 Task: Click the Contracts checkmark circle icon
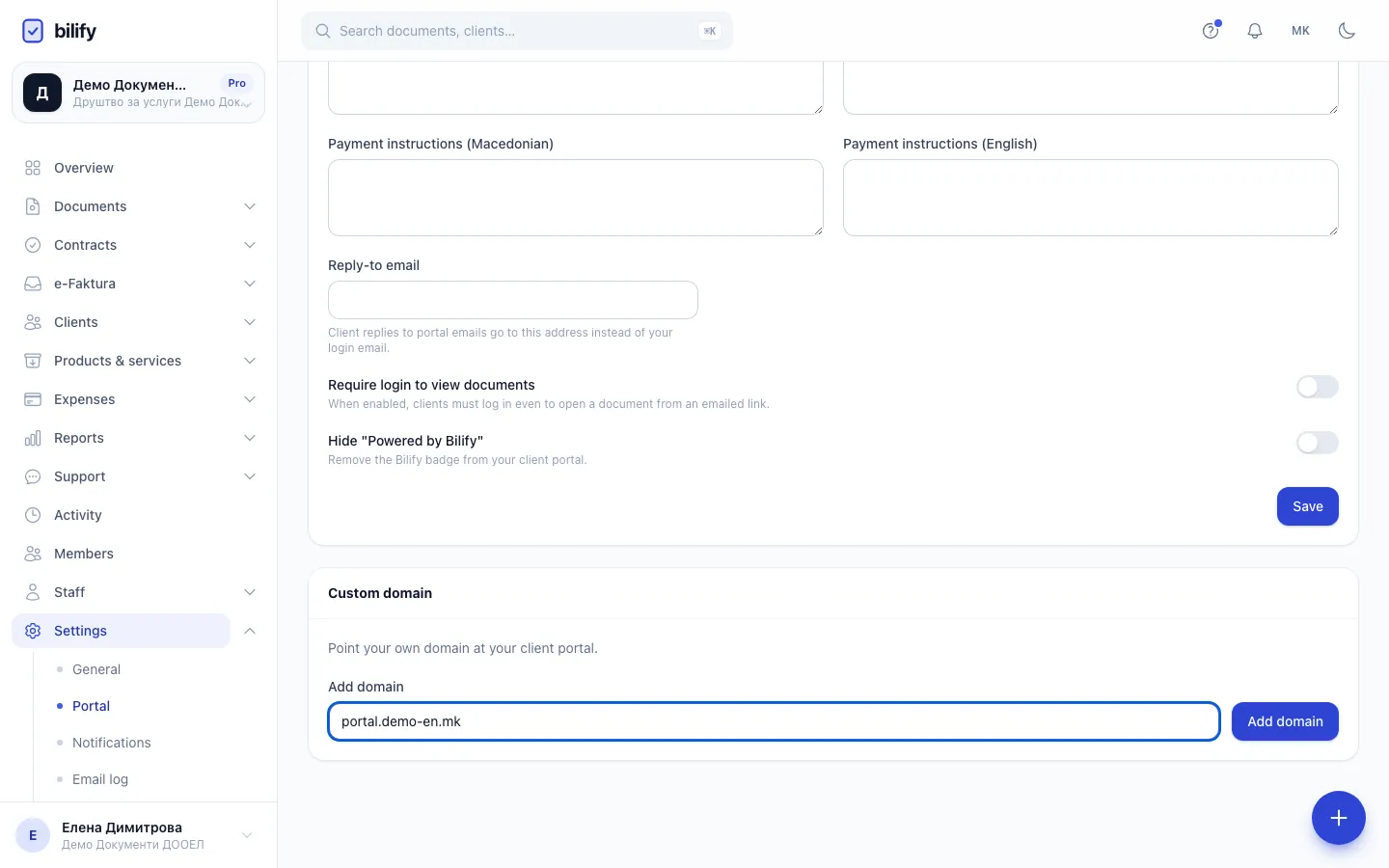[33, 245]
